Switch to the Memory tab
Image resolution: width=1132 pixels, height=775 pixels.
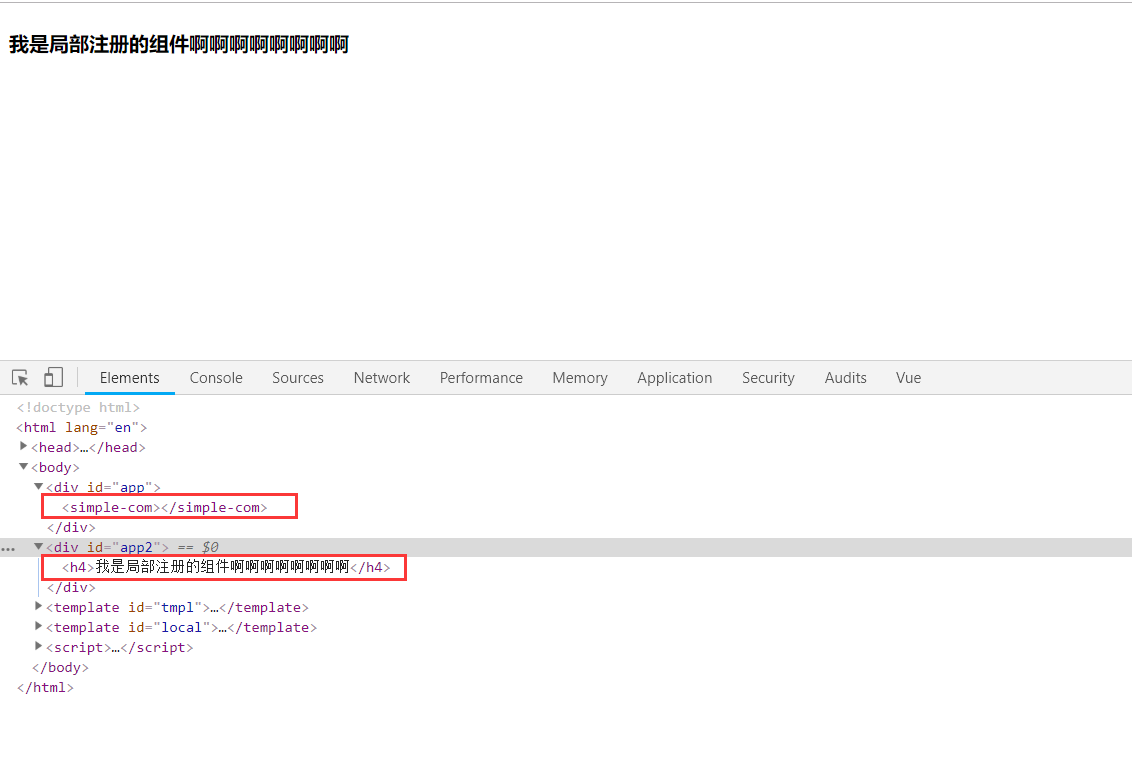580,378
